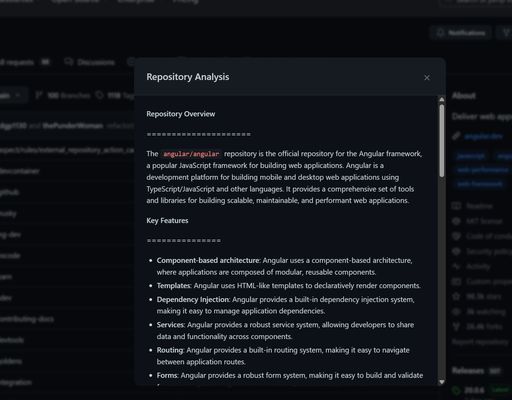Click the Discussions speech-bubble icon

[69, 62]
